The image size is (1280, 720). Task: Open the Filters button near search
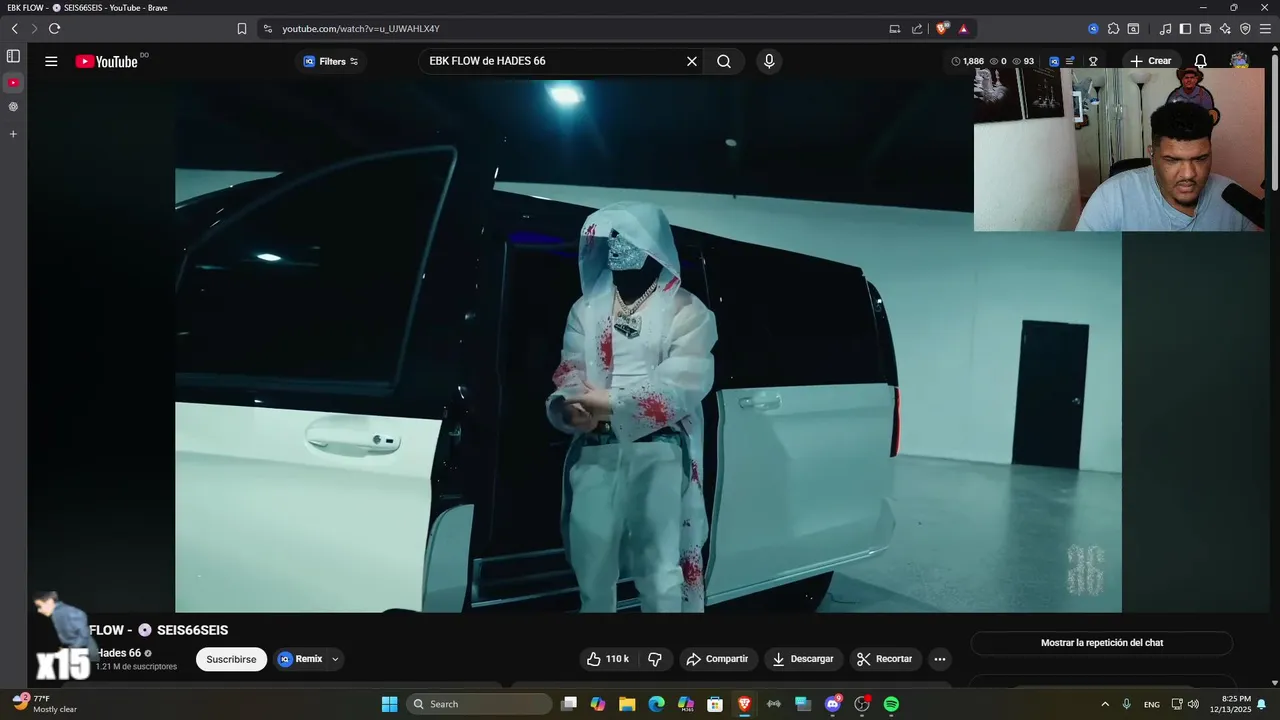331,61
